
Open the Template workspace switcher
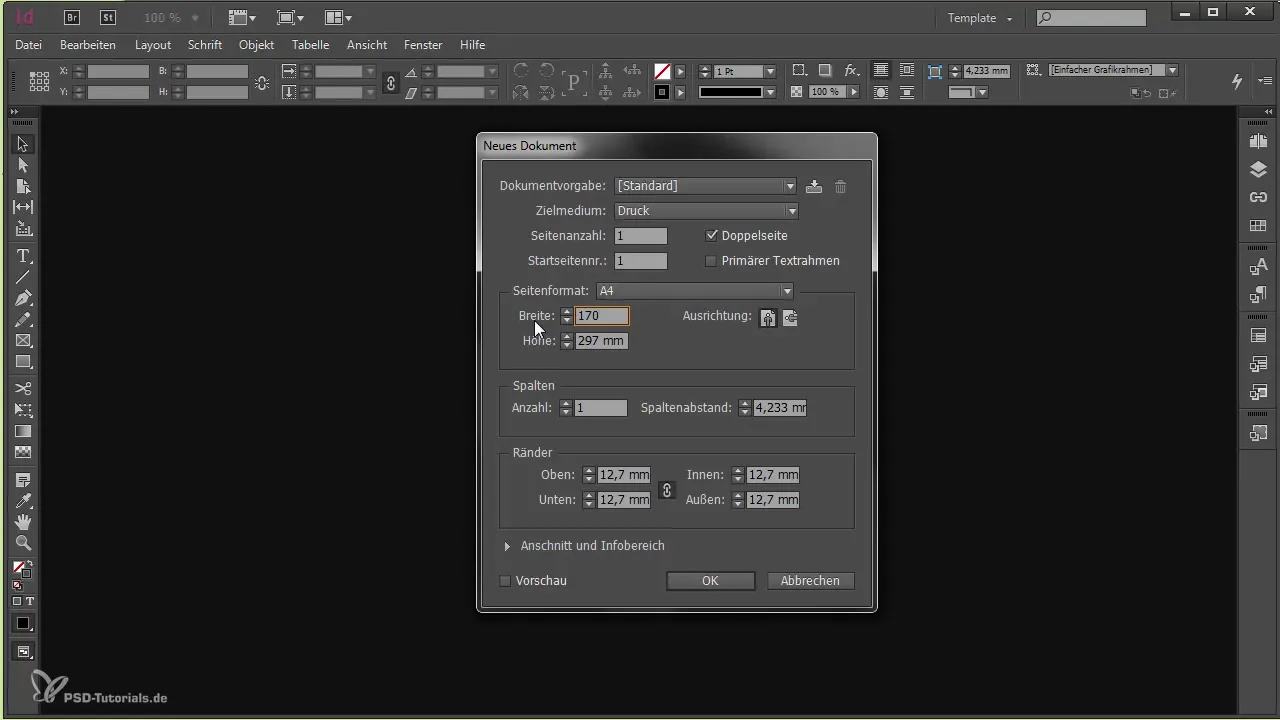click(x=980, y=18)
